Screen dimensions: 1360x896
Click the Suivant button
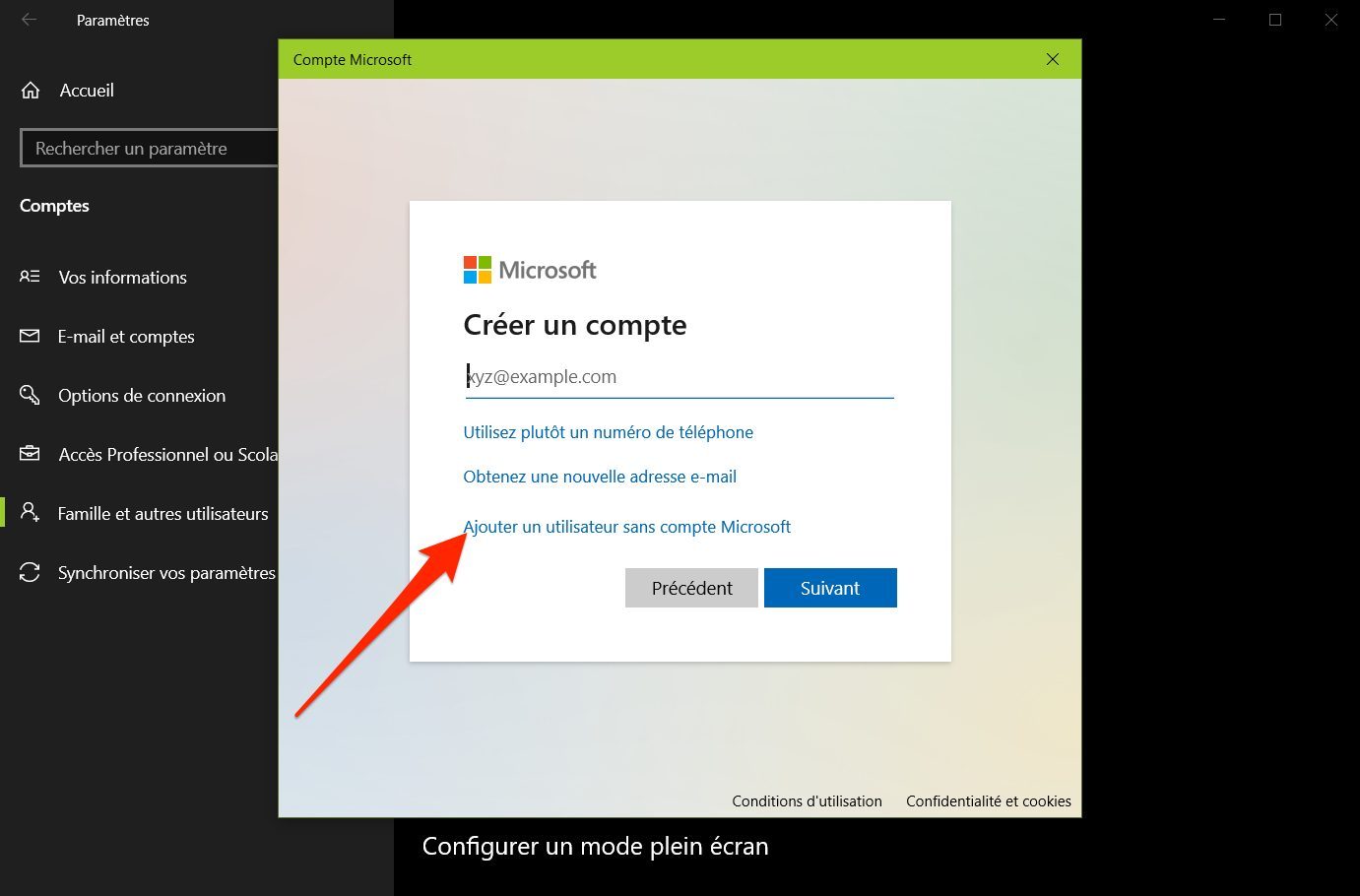pos(830,588)
